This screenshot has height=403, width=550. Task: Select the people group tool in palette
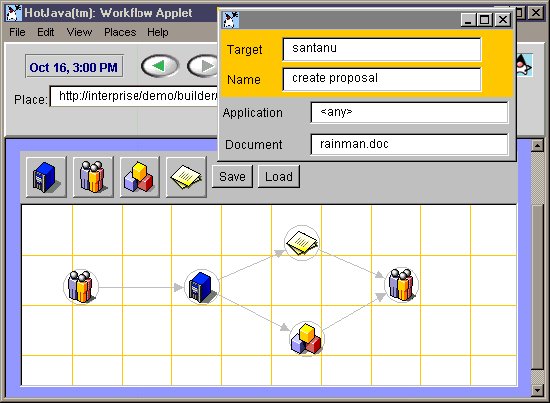(x=93, y=177)
